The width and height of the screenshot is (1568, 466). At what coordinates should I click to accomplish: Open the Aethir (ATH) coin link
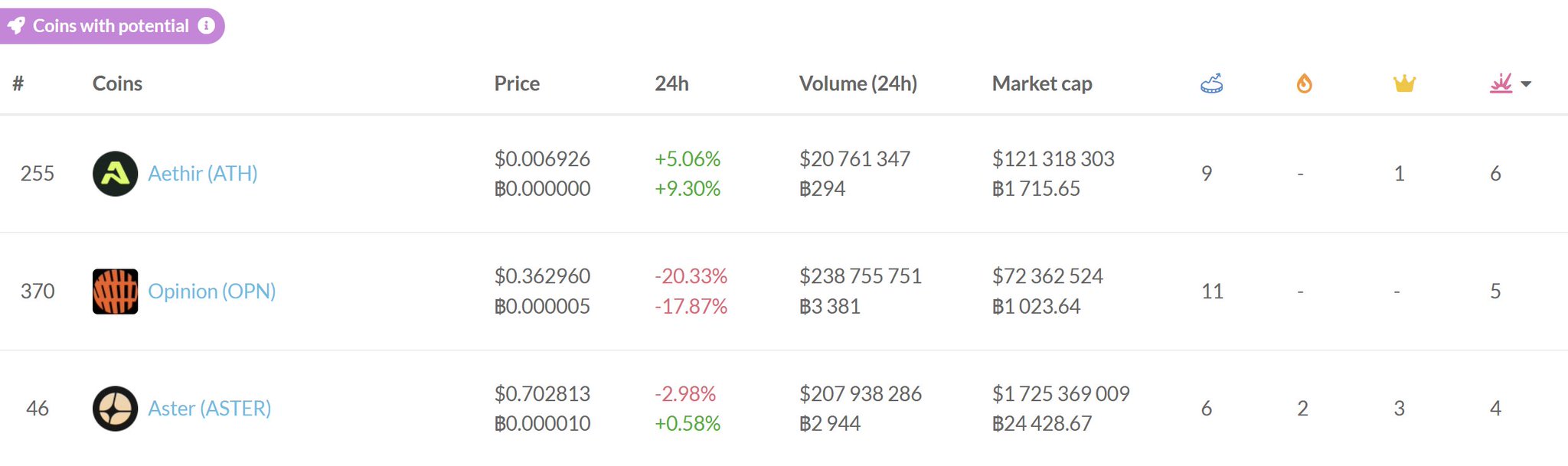(202, 174)
